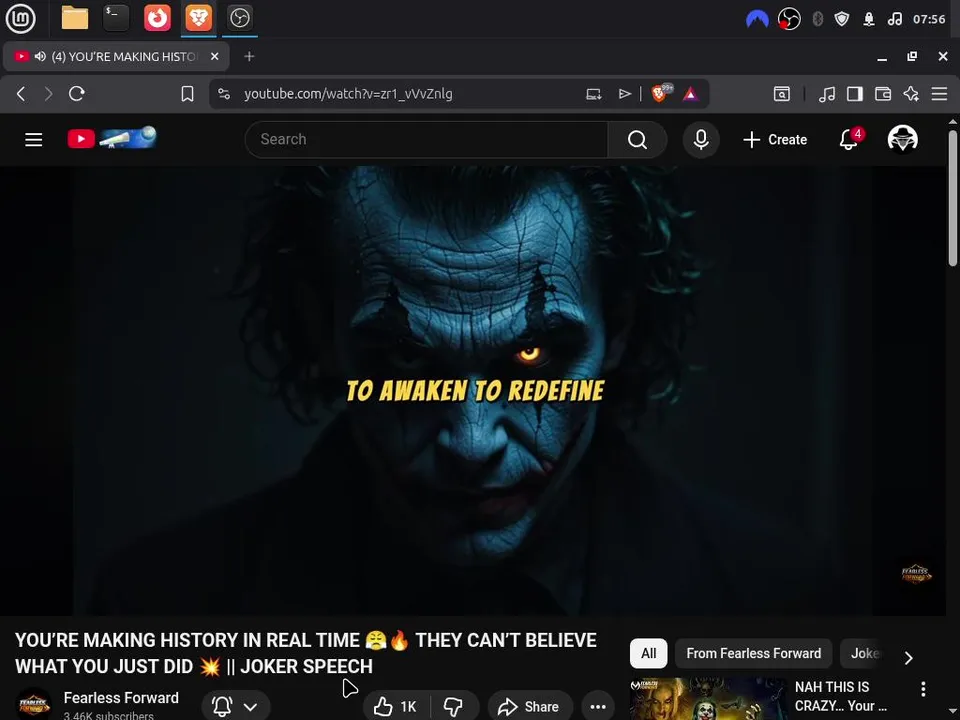Show the calendar from clock 07:56
The width and height of the screenshot is (960, 720).
point(929,19)
